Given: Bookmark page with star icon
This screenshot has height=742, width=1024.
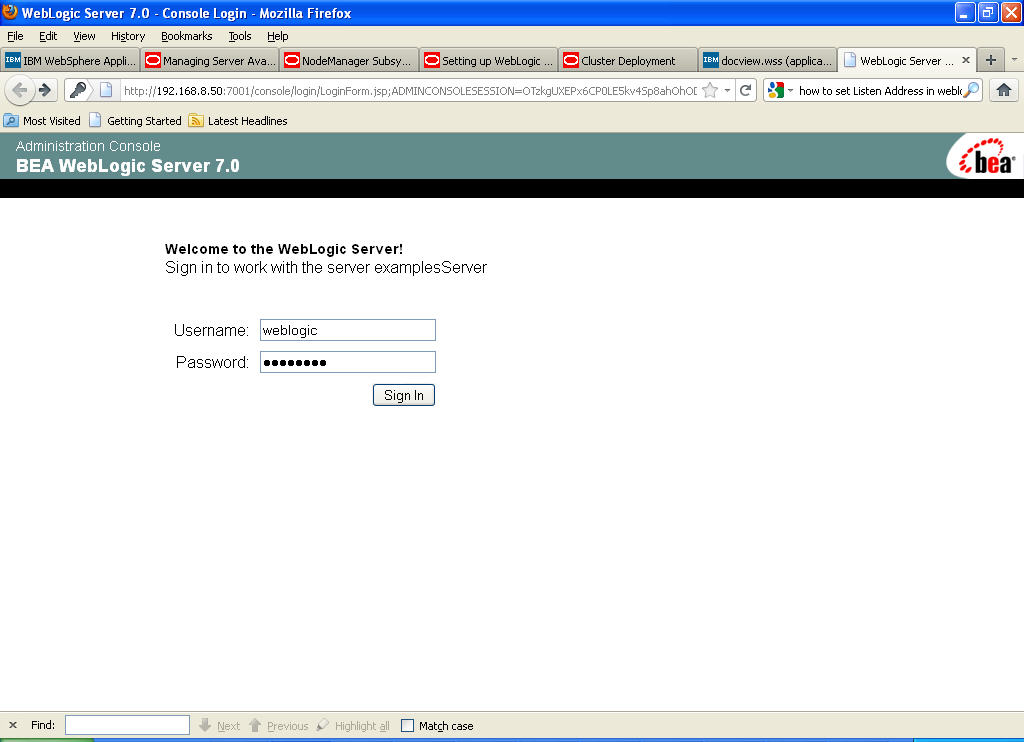Looking at the screenshot, I should 710,91.
